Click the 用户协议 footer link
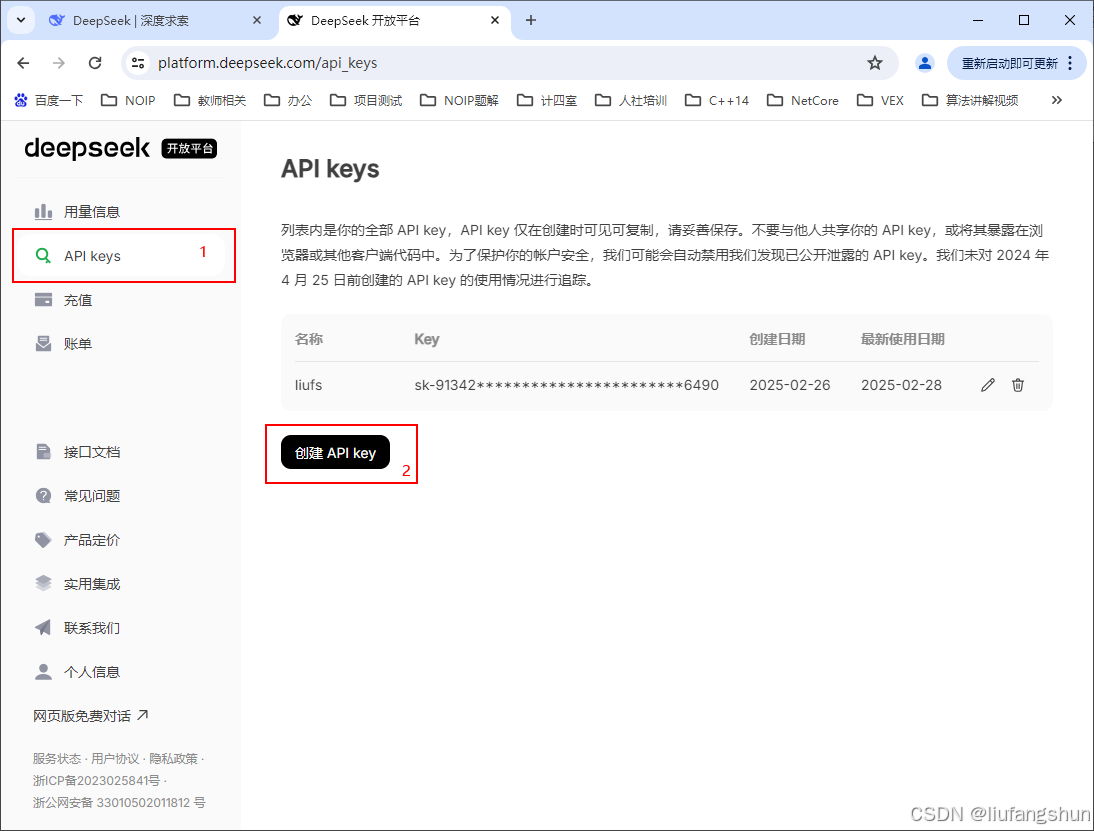Screen dimensions: 1094x831 pyautogui.click(x=115, y=758)
